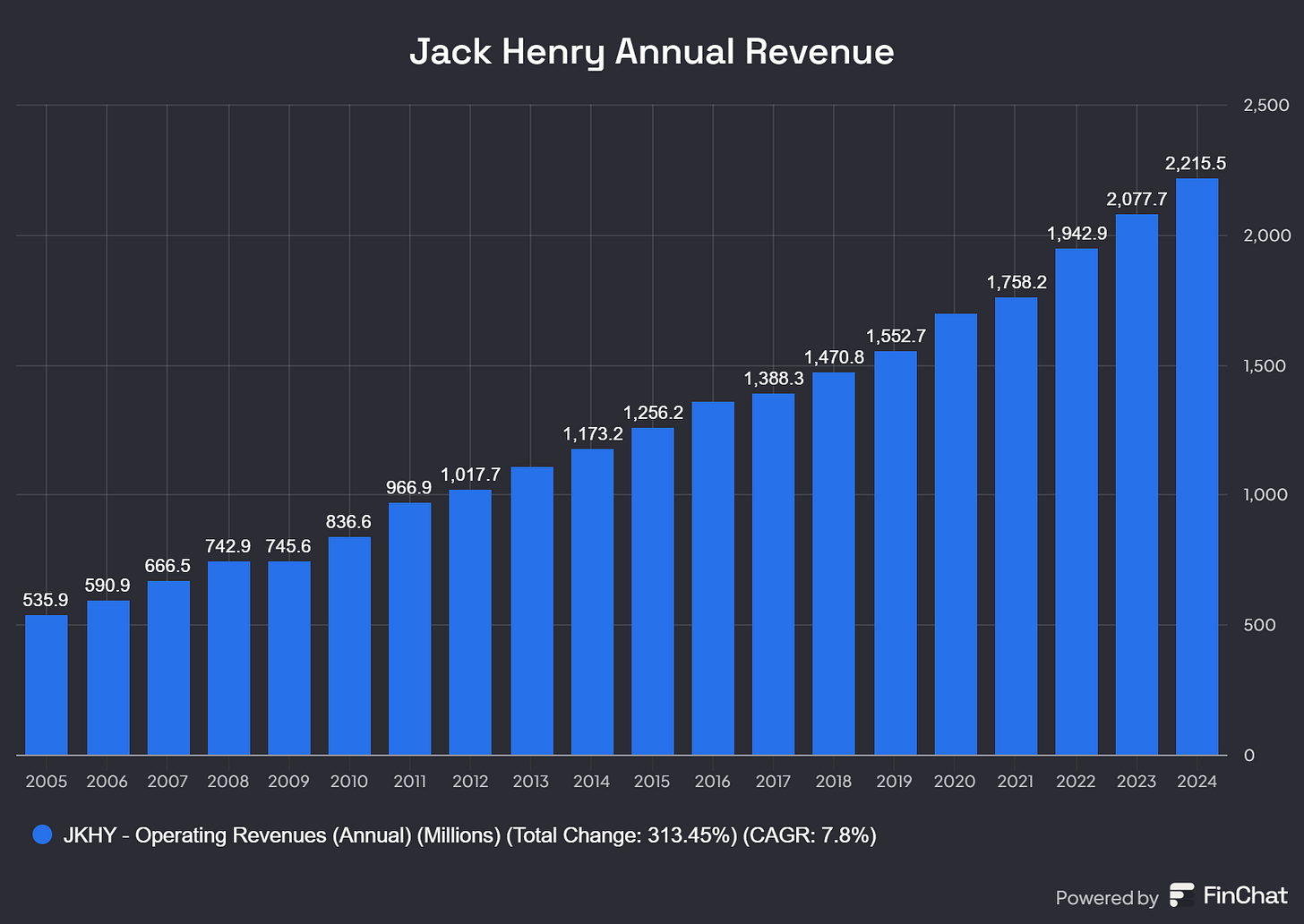Click the 1,173.2 data label
1304x924 pixels.
coord(592,434)
